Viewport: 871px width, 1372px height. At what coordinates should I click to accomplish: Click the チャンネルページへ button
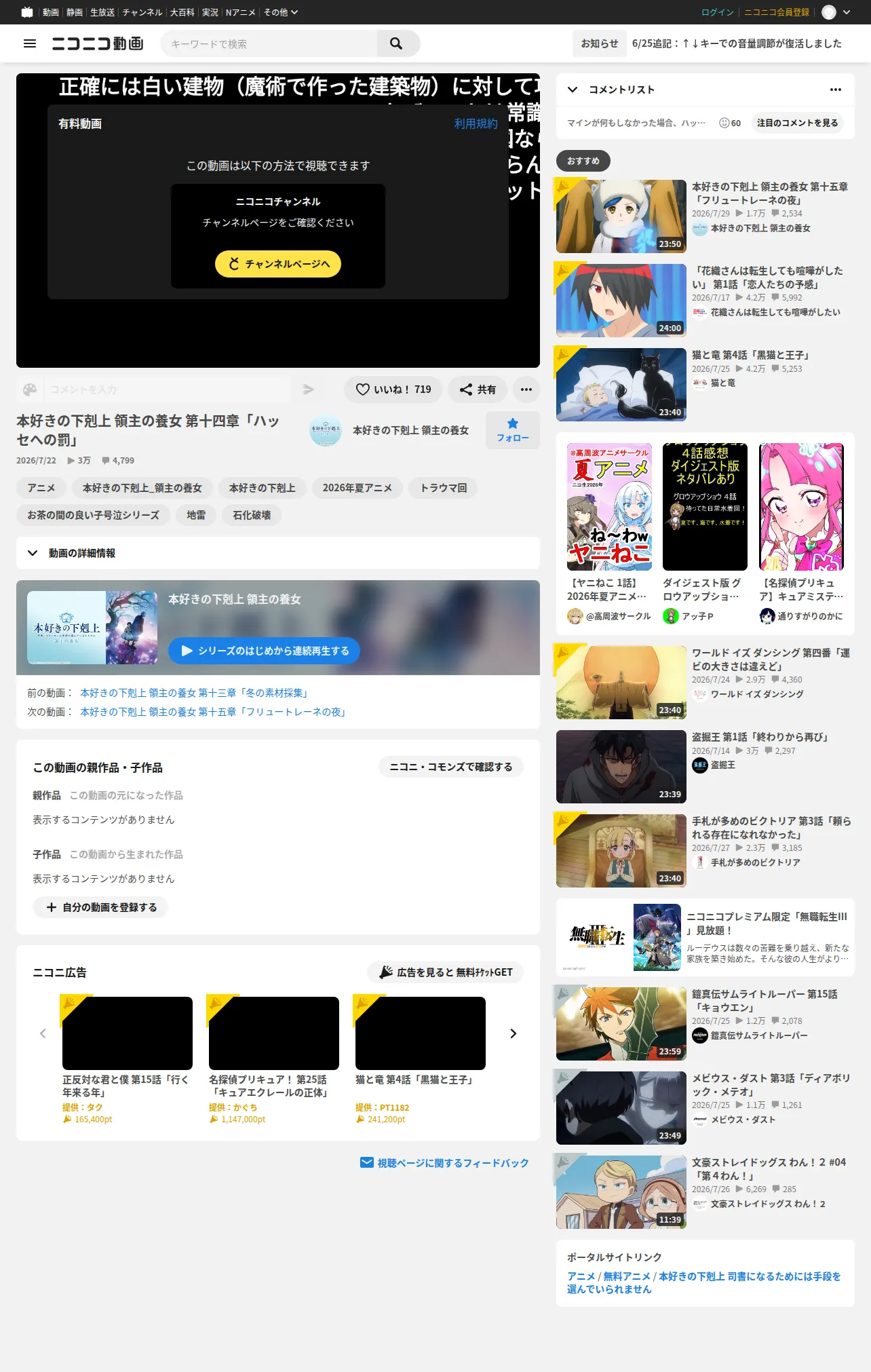(x=278, y=264)
